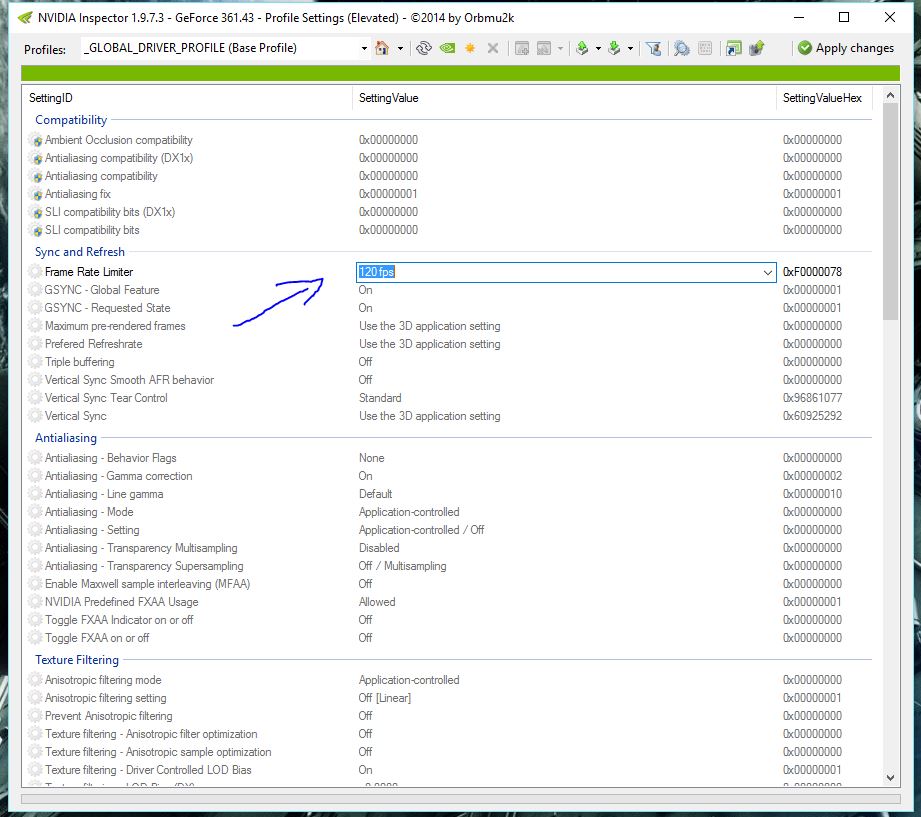Click Apply changes button
The height and width of the screenshot is (817, 921).
[x=846, y=48]
